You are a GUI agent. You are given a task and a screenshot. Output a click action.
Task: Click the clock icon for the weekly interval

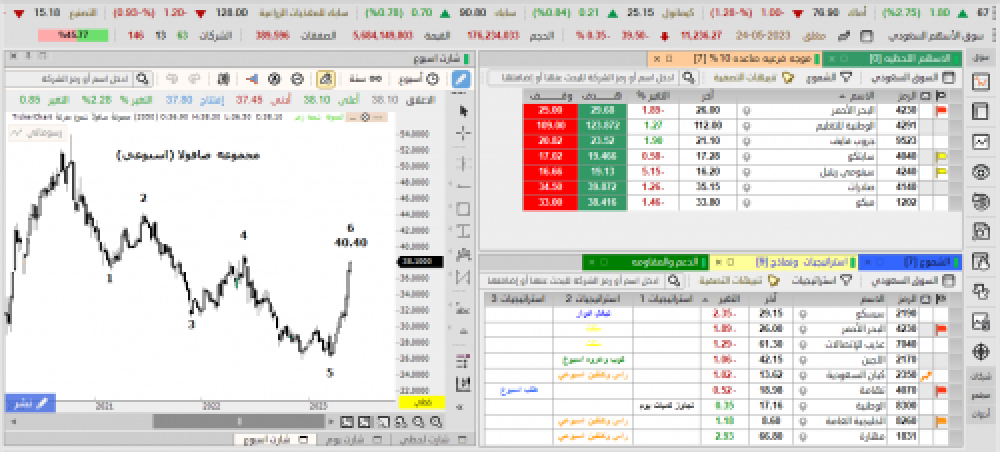[432, 78]
